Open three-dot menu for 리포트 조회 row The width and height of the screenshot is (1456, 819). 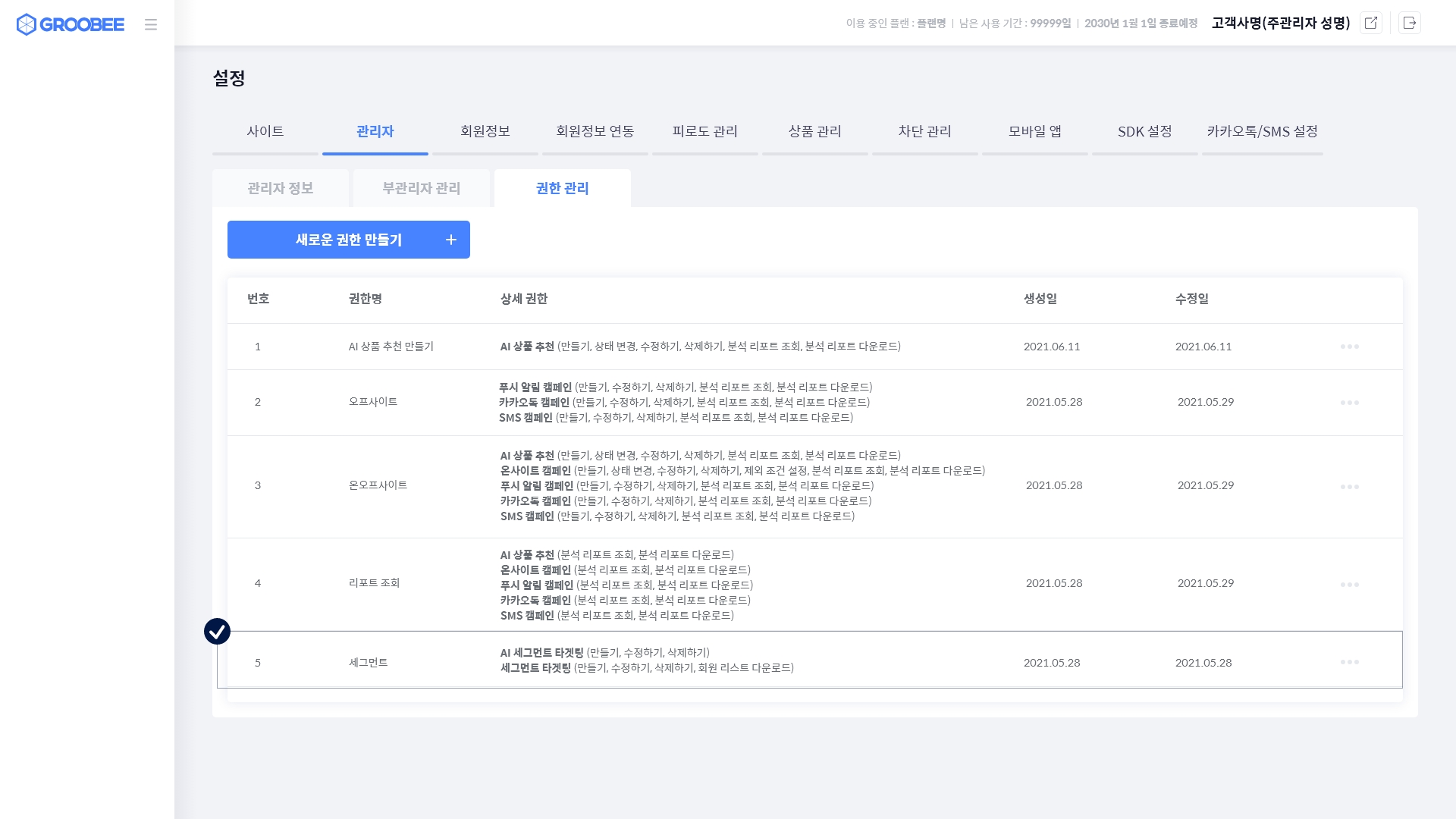1349,585
